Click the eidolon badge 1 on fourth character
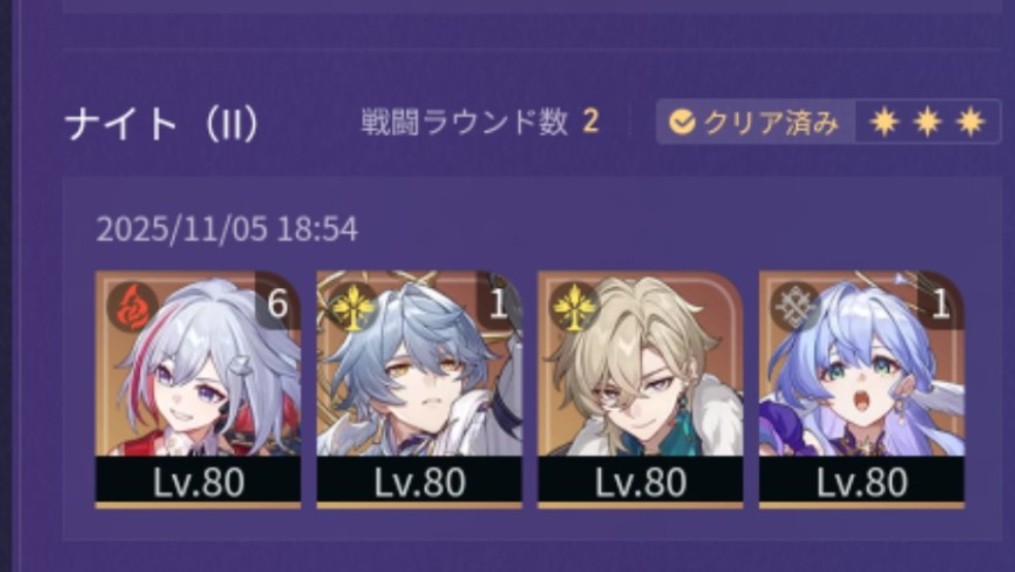Image resolution: width=1015 pixels, height=572 pixels. pos(941,303)
